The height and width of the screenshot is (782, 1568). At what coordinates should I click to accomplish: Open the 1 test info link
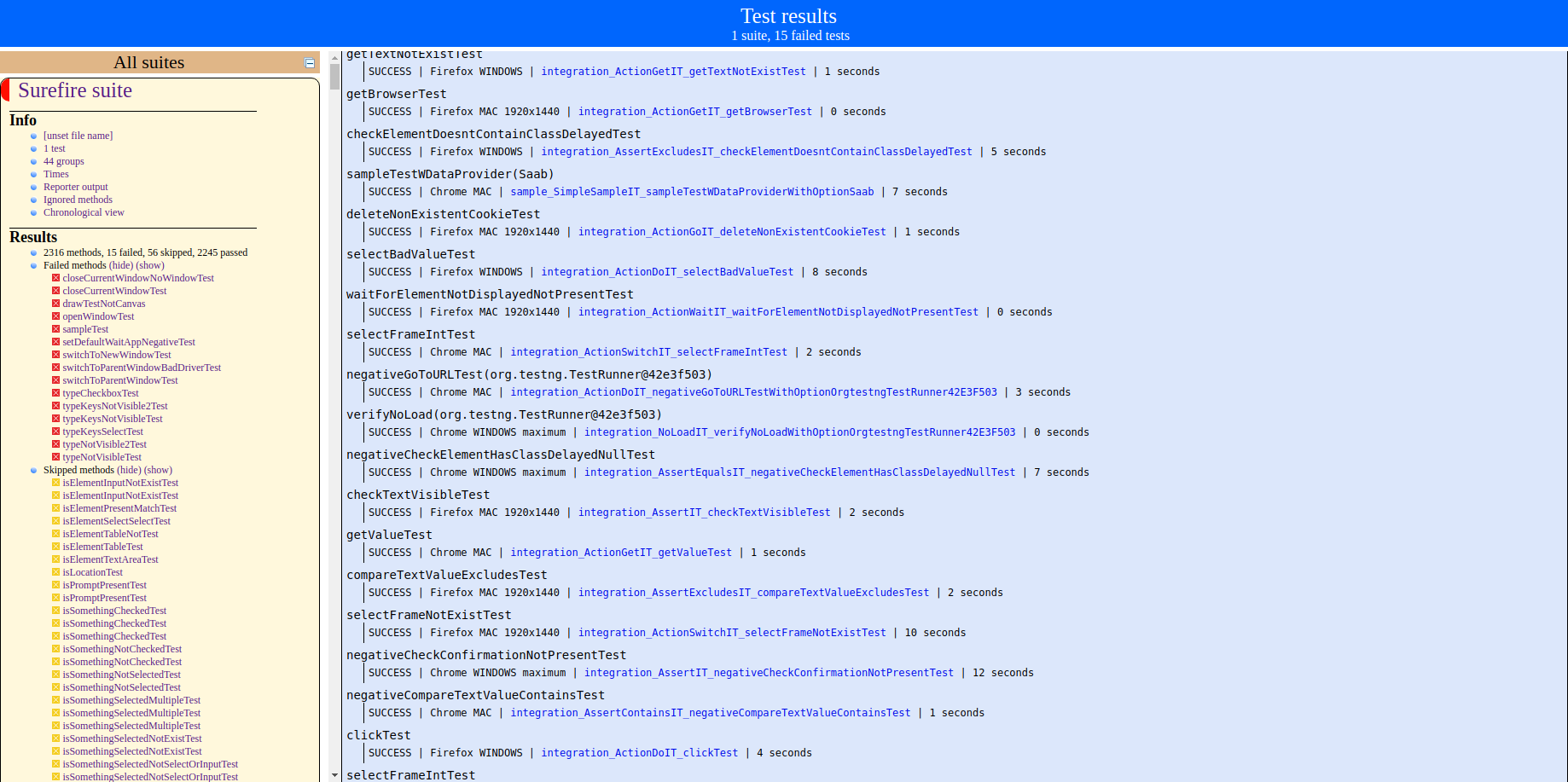coord(54,148)
